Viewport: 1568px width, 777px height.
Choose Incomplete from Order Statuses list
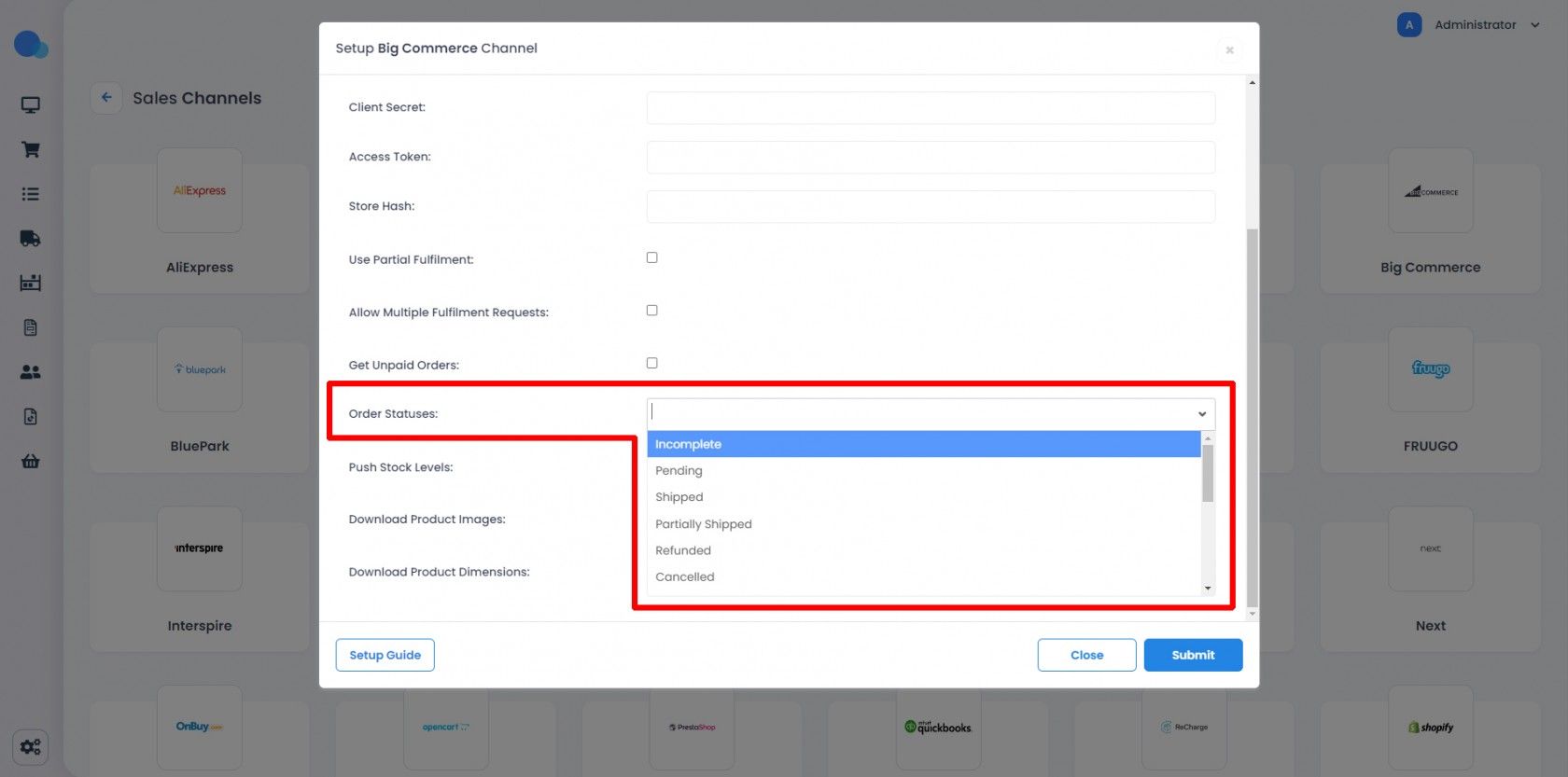click(924, 444)
